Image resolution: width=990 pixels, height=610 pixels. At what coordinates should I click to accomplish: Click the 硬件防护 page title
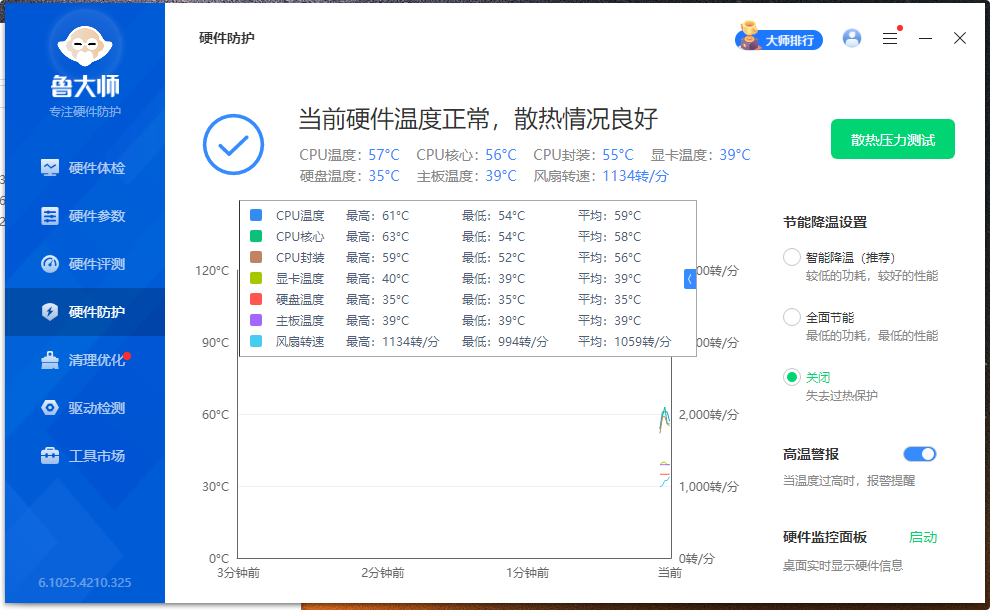[x=227, y=38]
